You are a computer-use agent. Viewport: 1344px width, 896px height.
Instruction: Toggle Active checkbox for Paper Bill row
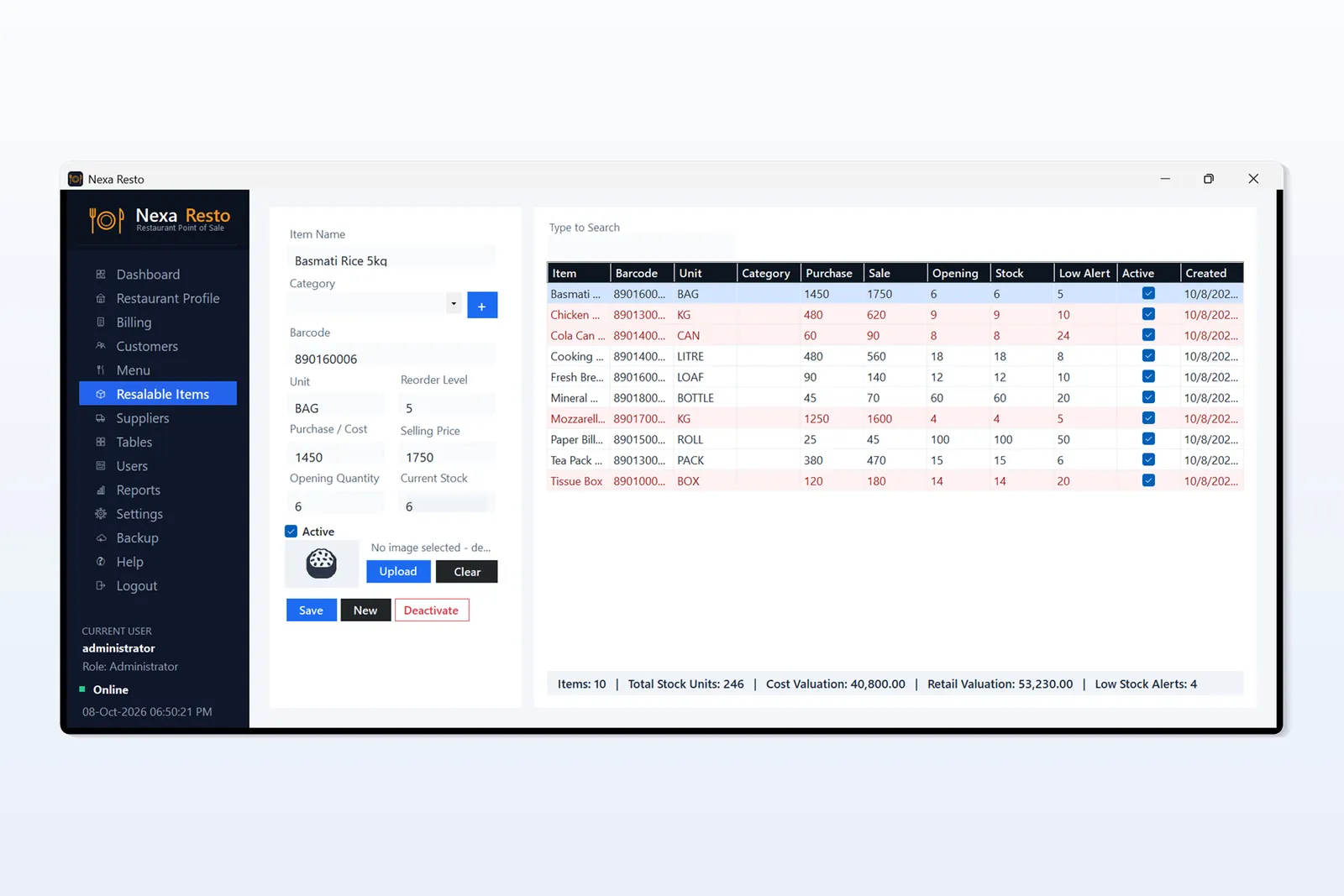click(1148, 439)
